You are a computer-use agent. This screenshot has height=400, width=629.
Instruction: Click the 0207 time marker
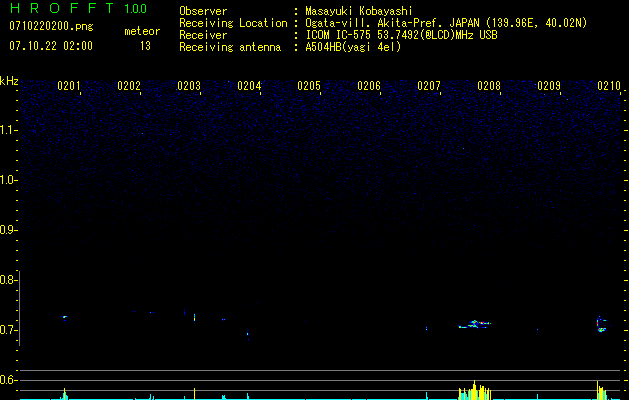pyautogui.click(x=429, y=86)
